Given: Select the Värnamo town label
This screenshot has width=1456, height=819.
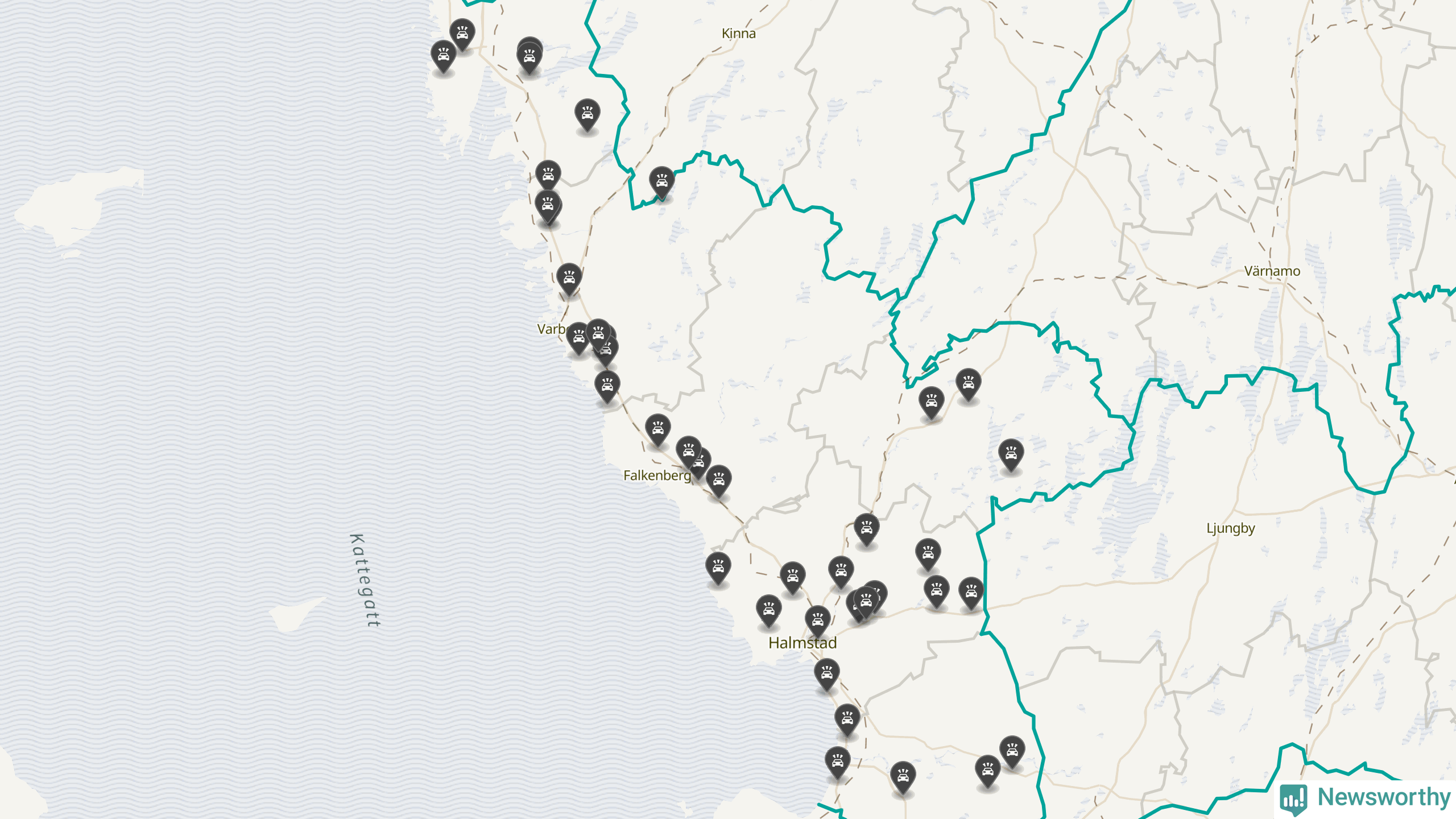Looking at the screenshot, I should tap(1272, 271).
